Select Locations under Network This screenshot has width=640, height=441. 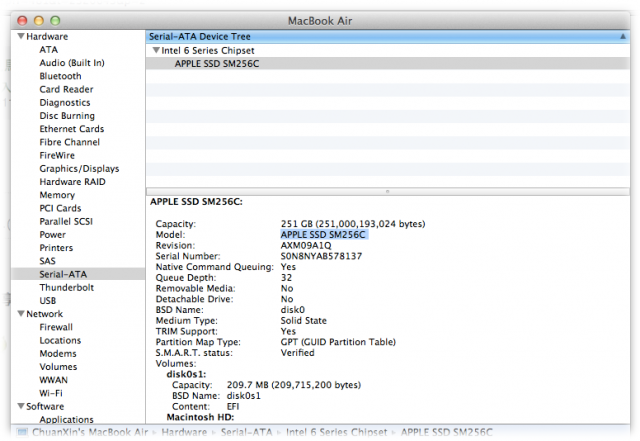coord(60,340)
